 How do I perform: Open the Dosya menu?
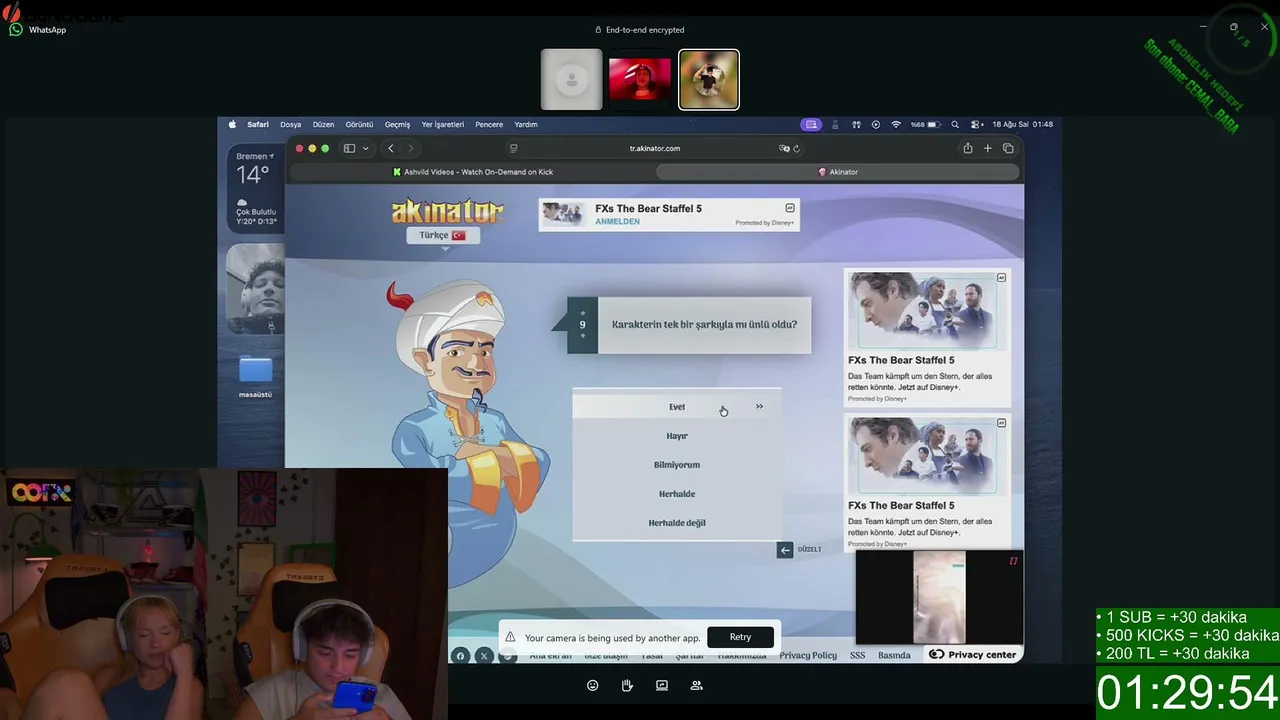(x=291, y=125)
